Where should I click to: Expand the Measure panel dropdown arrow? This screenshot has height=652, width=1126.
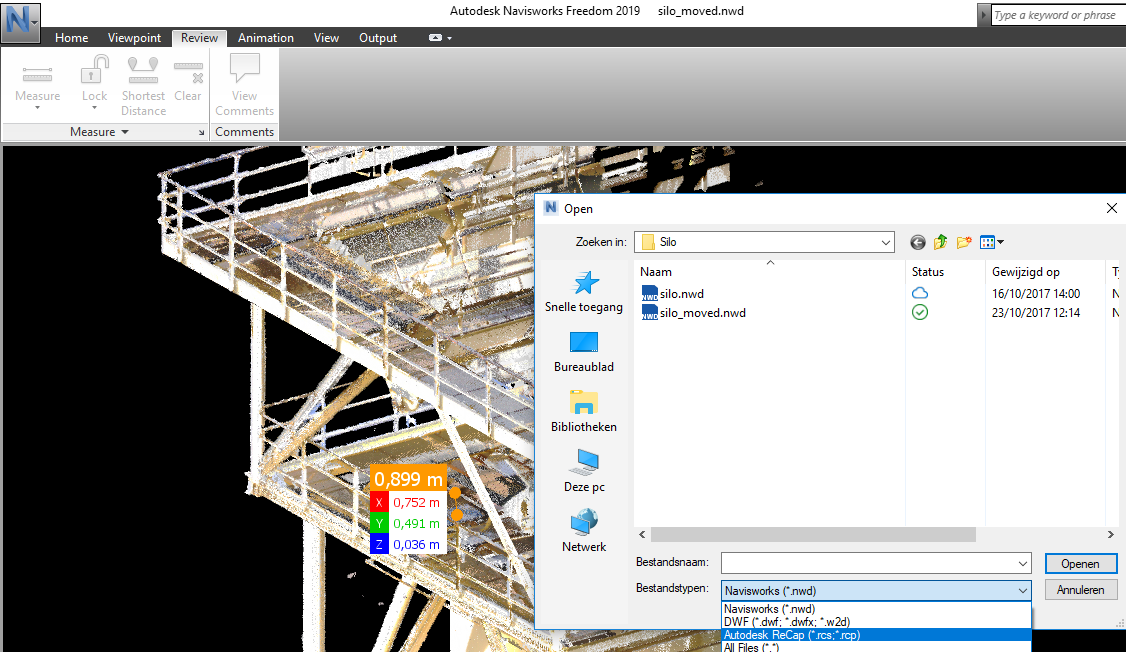click(125, 132)
